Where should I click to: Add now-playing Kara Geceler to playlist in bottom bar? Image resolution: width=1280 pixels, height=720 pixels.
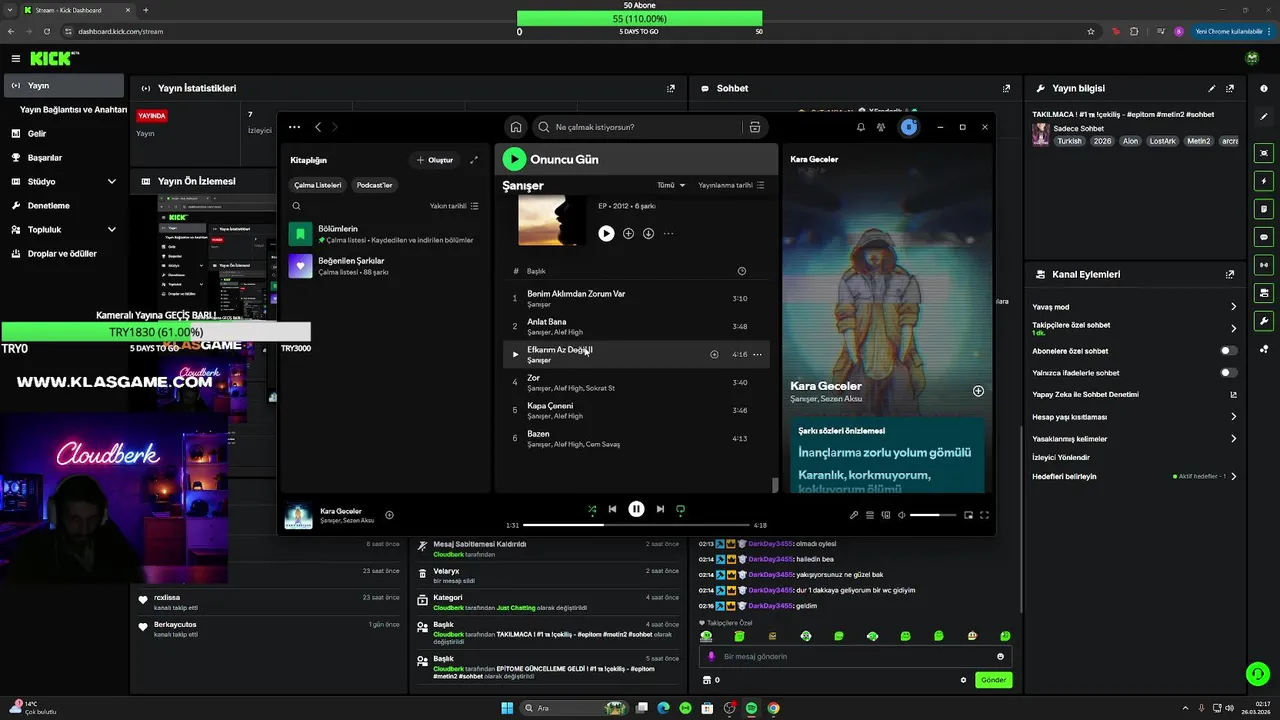tap(389, 515)
